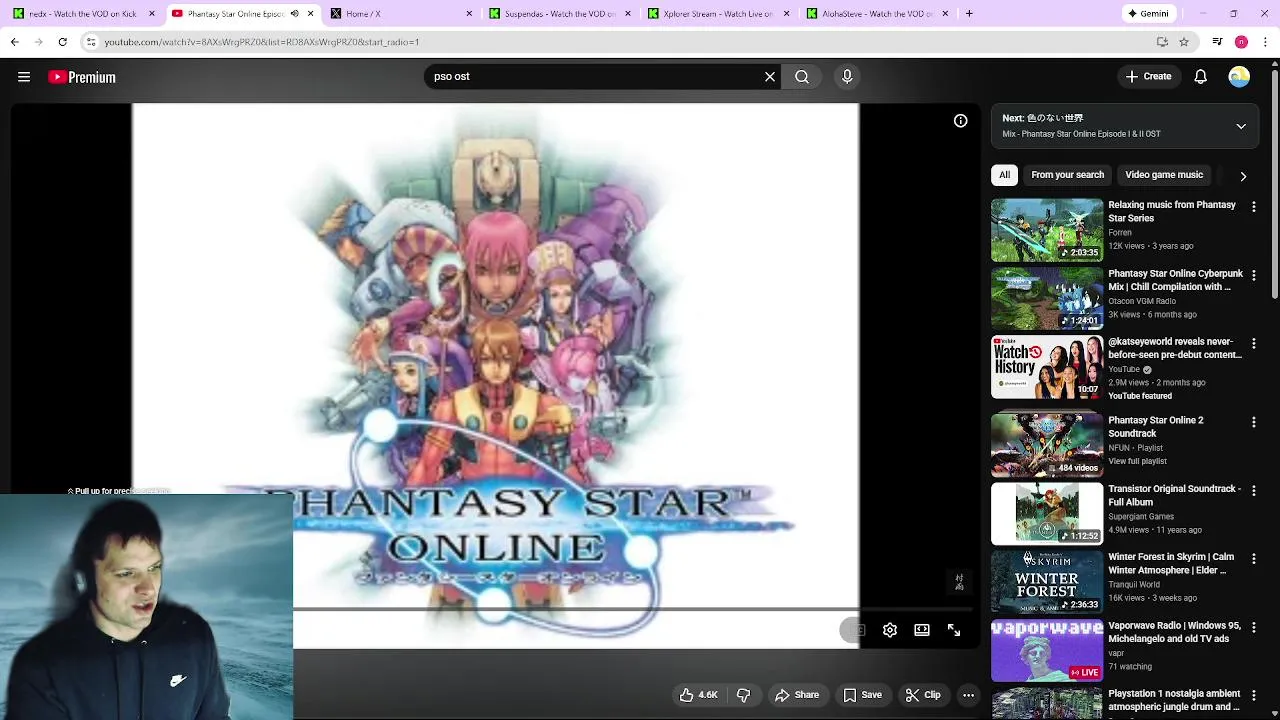Open options for Online 2 Soundtrack playlist

[x=1253, y=422]
